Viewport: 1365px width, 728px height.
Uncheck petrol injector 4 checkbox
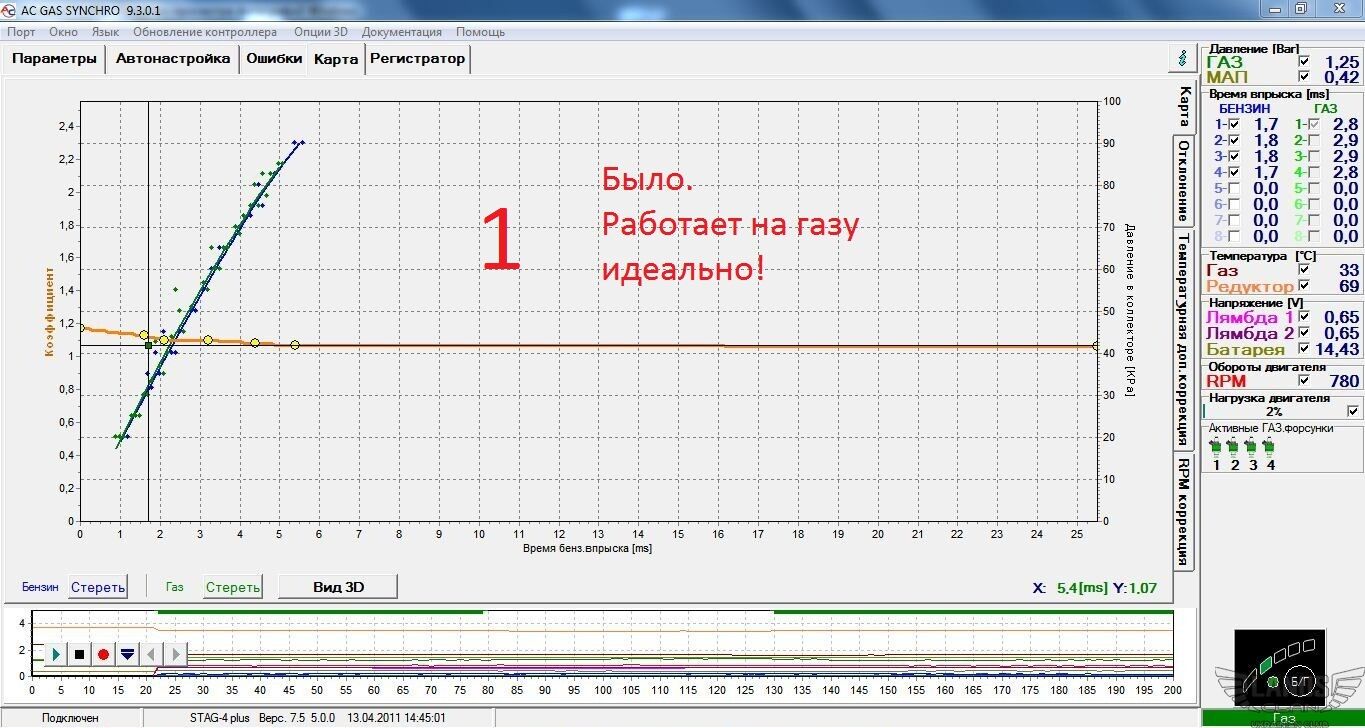pyautogui.click(x=1234, y=173)
